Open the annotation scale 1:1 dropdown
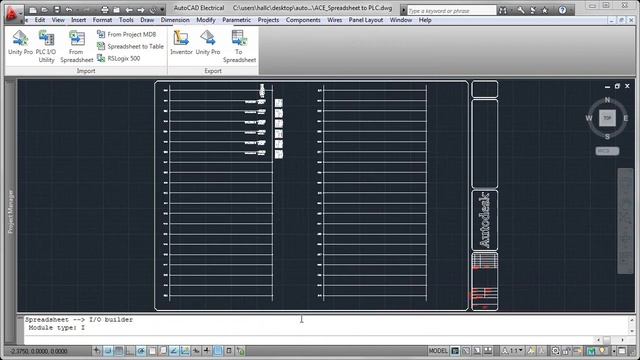This screenshot has width=640, height=360. click(513, 351)
